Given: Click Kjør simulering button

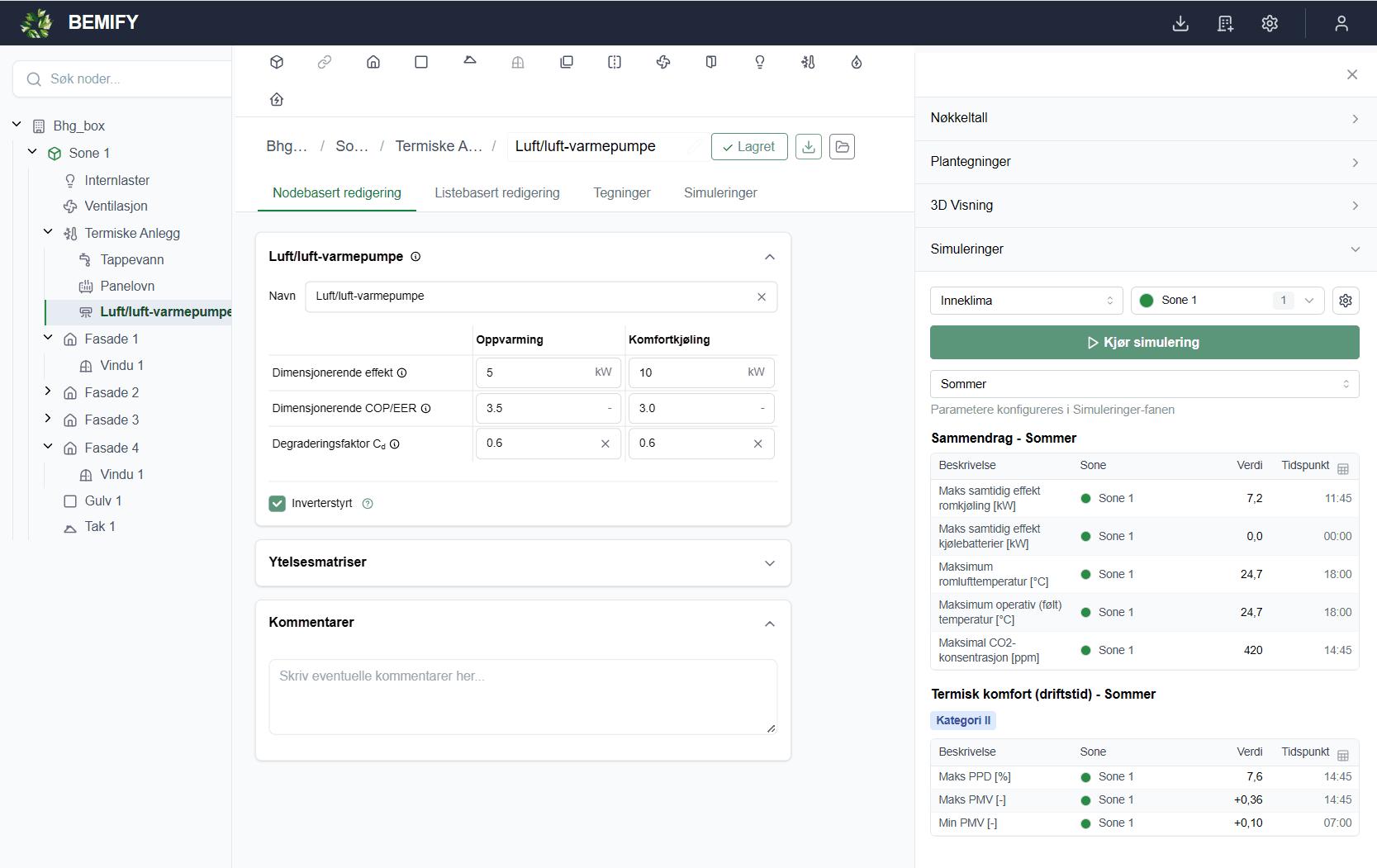Looking at the screenshot, I should (1144, 342).
